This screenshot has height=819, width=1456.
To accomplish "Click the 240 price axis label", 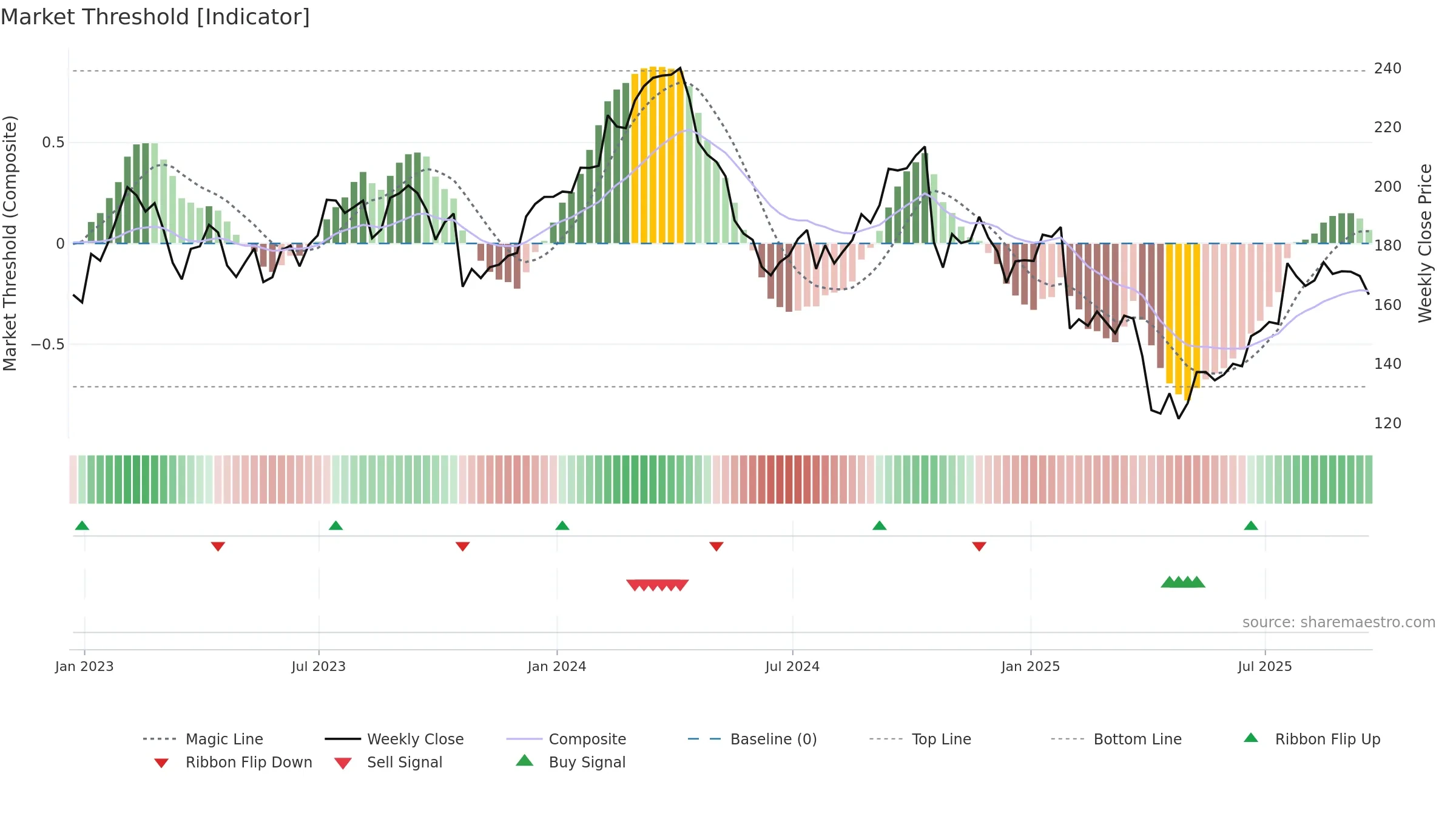I will [x=1388, y=68].
